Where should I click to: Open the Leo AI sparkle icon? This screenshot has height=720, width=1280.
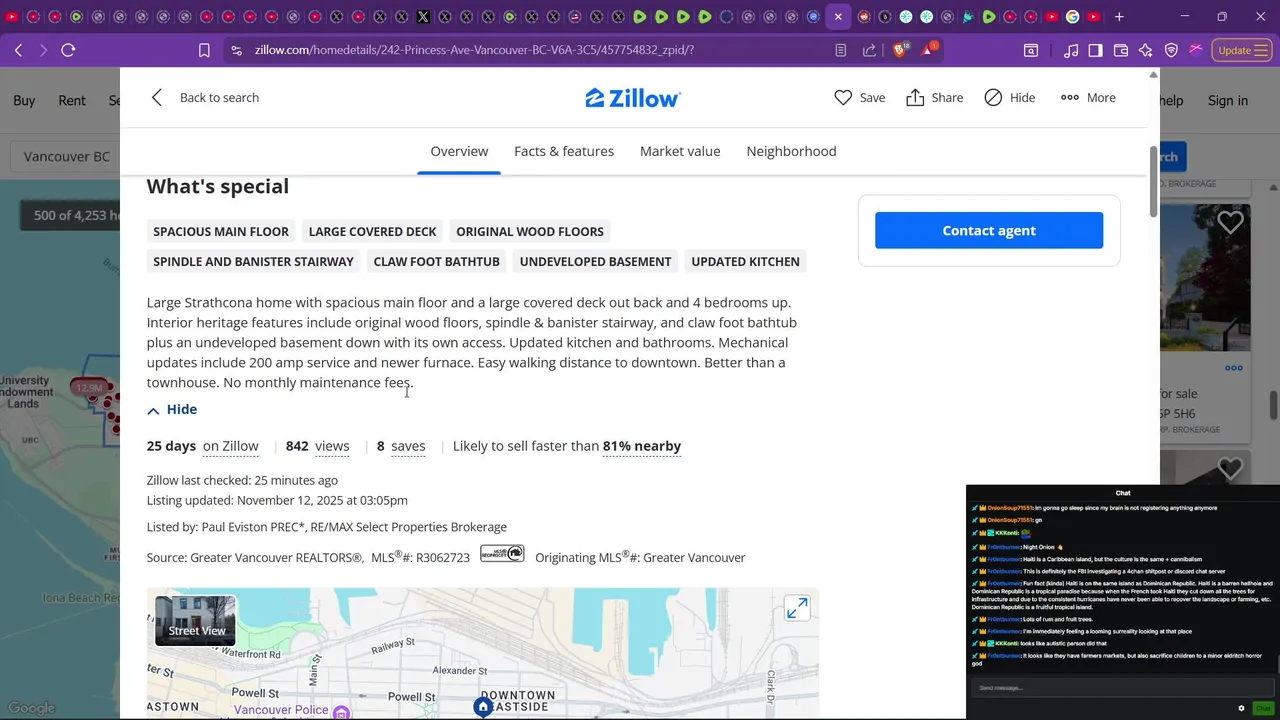coord(1146,50)
